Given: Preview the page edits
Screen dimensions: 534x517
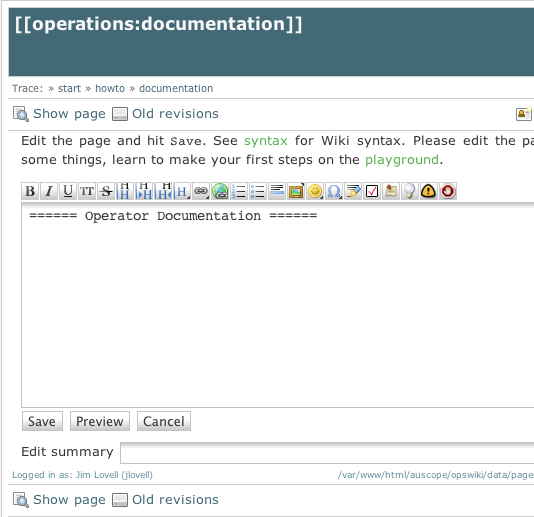Looking at the screenshot, I should click(100, 421).
